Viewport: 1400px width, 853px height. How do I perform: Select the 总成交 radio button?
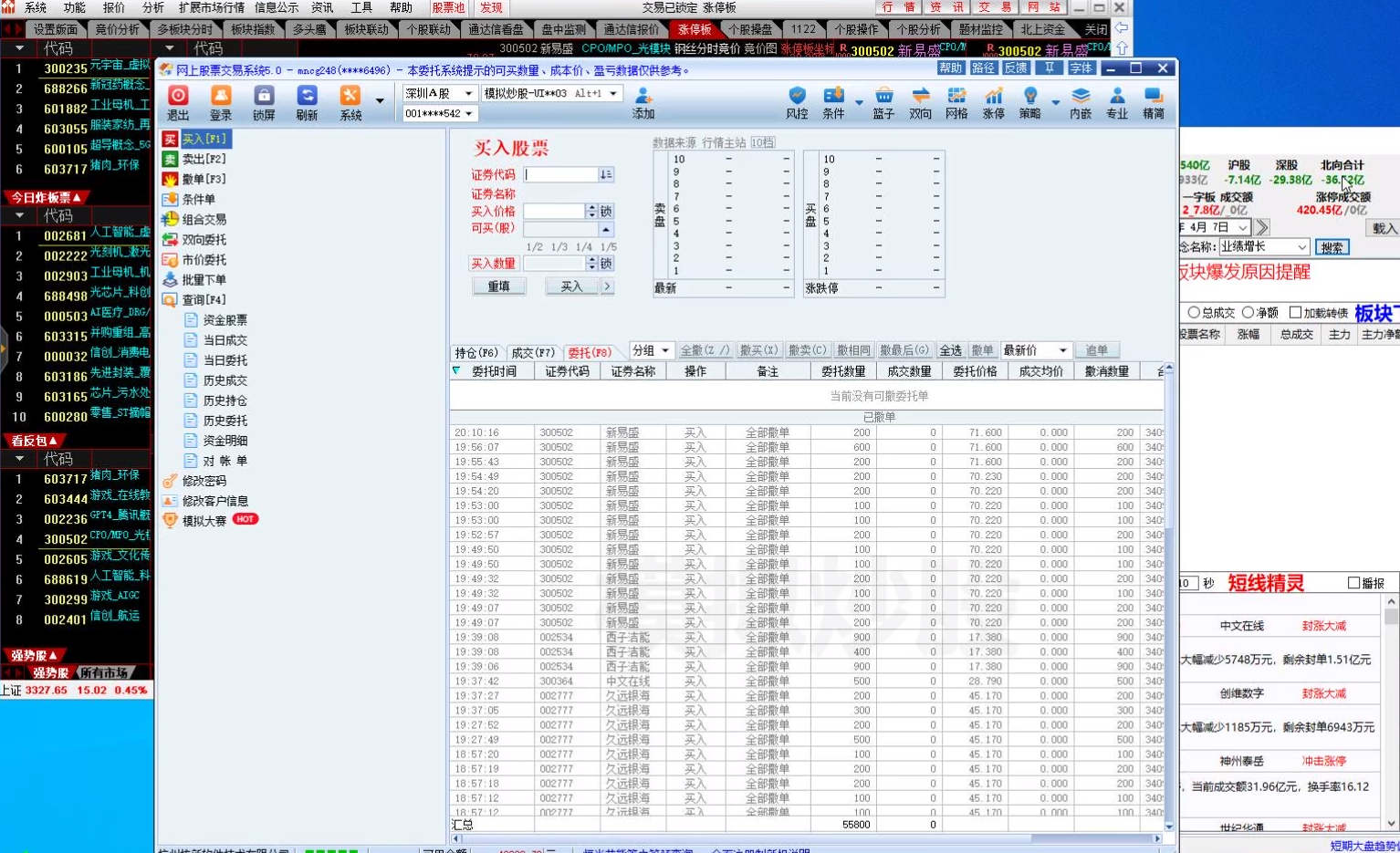[x=1194, y=313]
